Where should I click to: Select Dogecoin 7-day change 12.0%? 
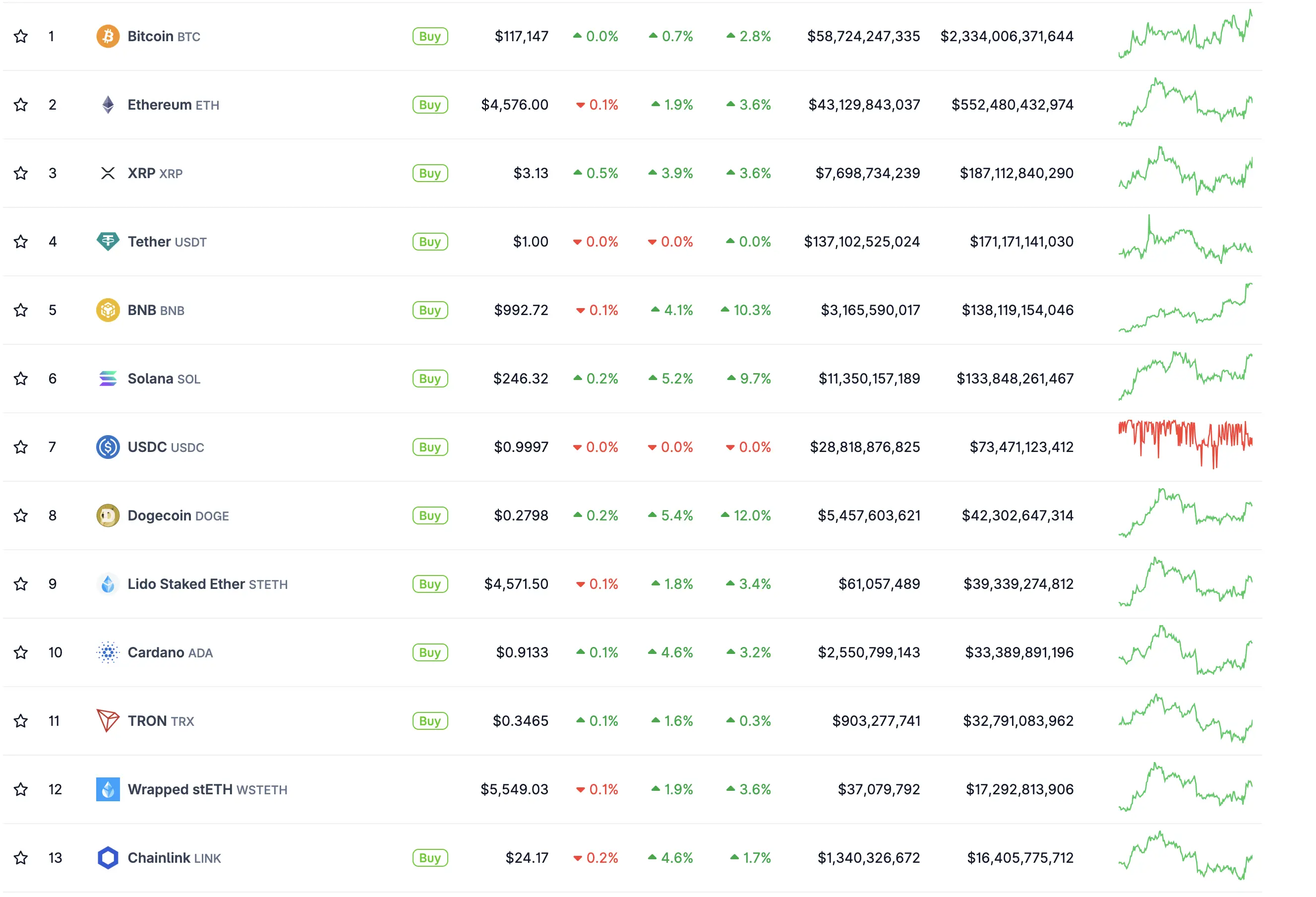(746, 515)
